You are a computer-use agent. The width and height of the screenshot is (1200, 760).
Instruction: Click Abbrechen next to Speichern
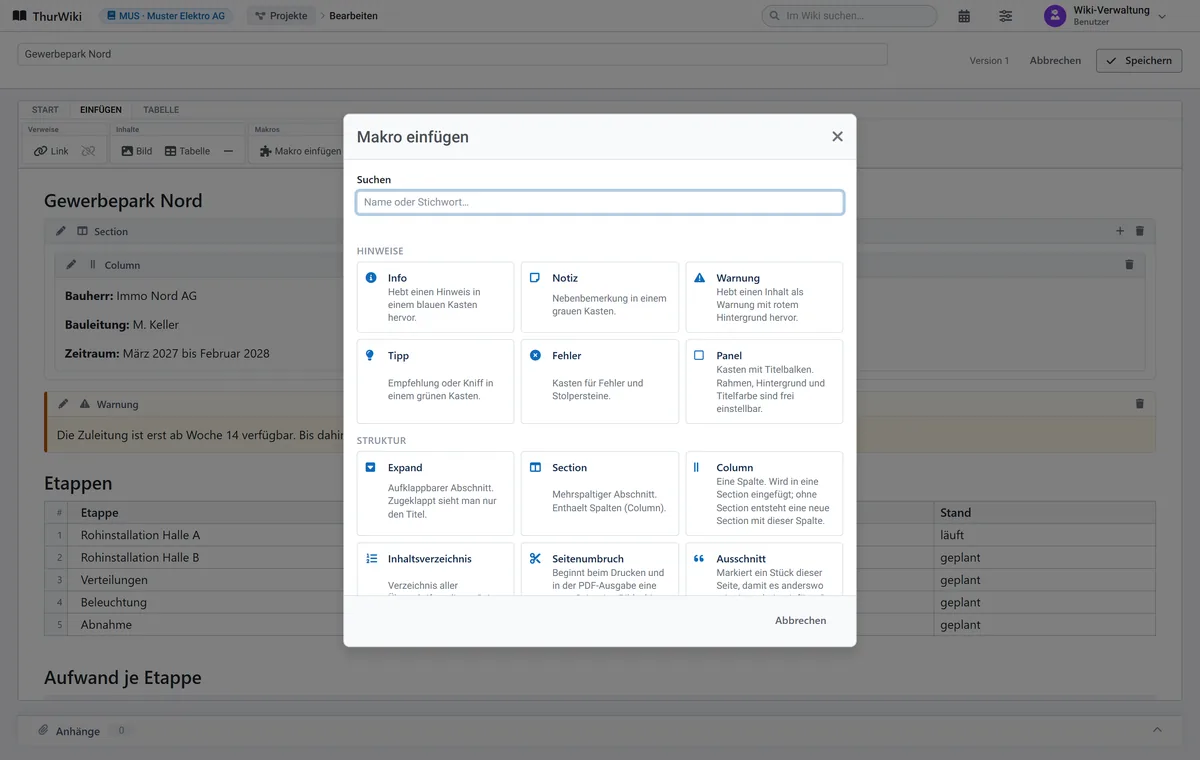(1055, 61)
